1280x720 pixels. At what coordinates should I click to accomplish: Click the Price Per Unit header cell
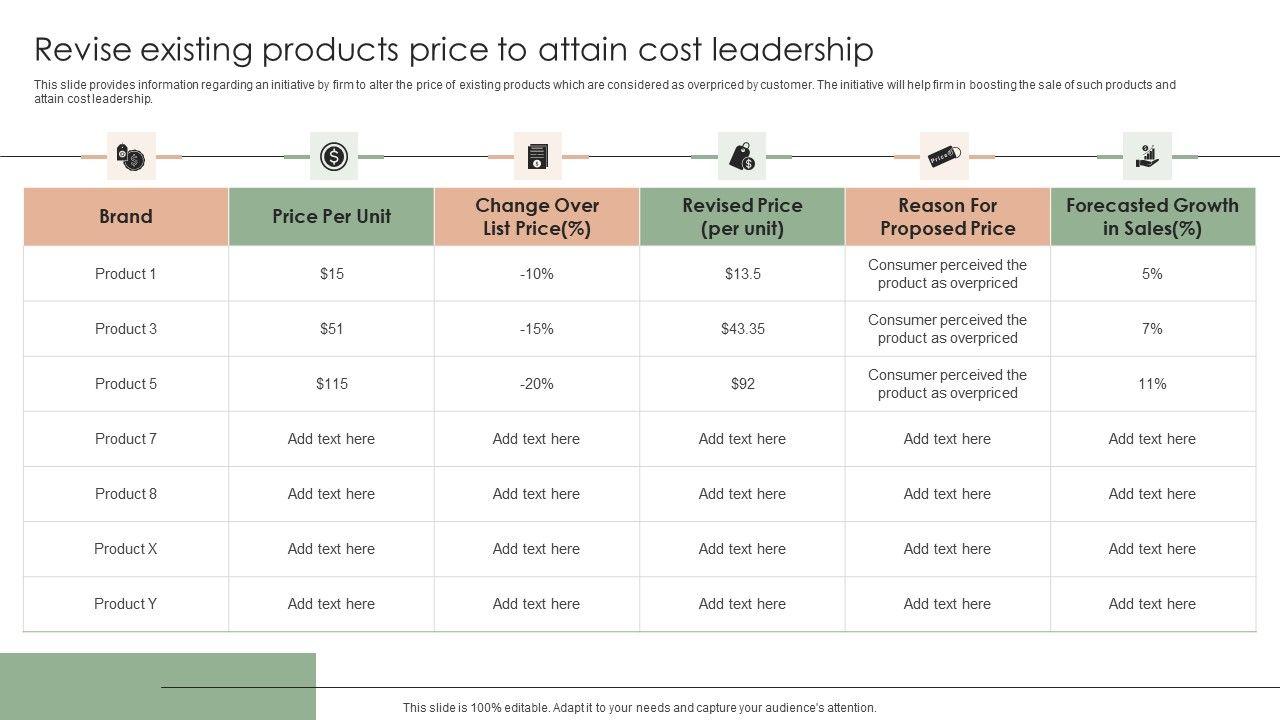[x=331, y=216]
